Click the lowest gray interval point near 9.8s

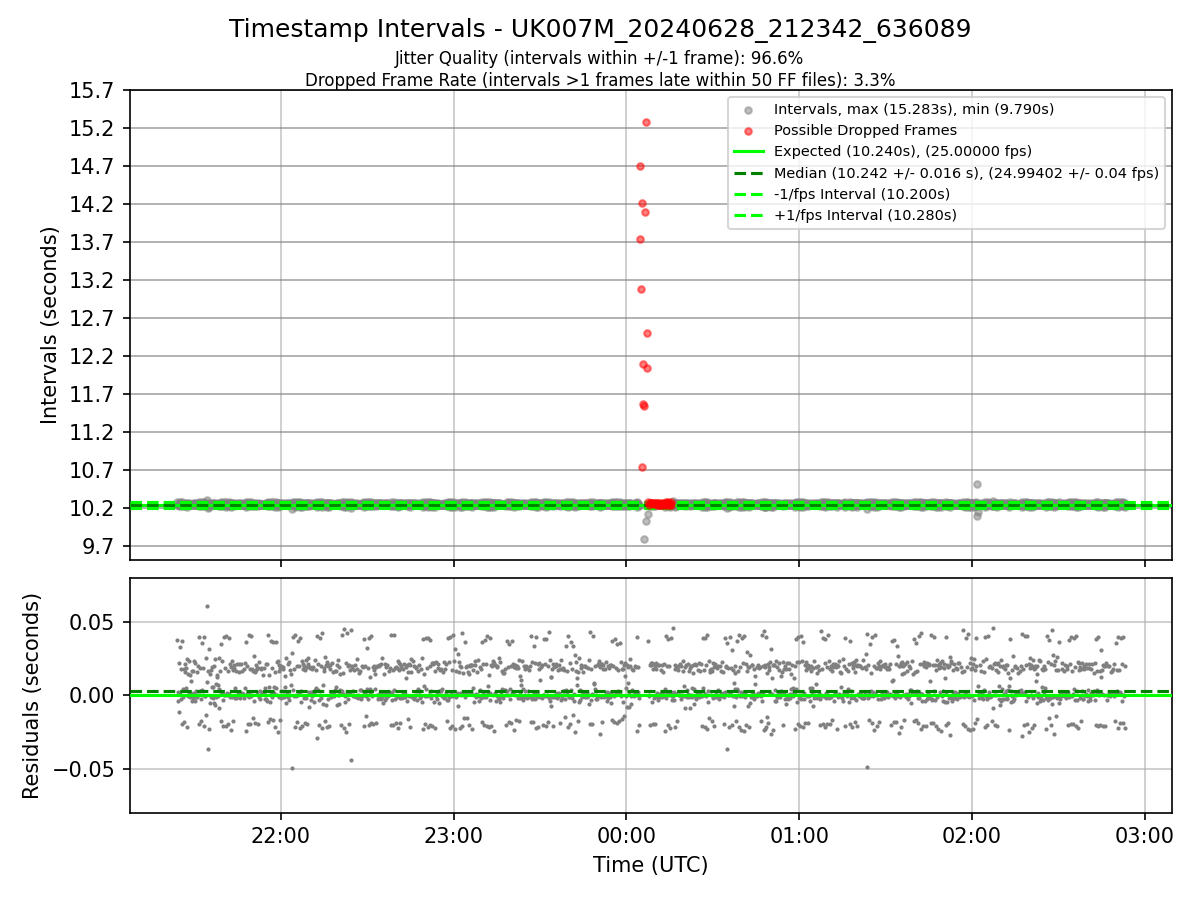[644, 539]
